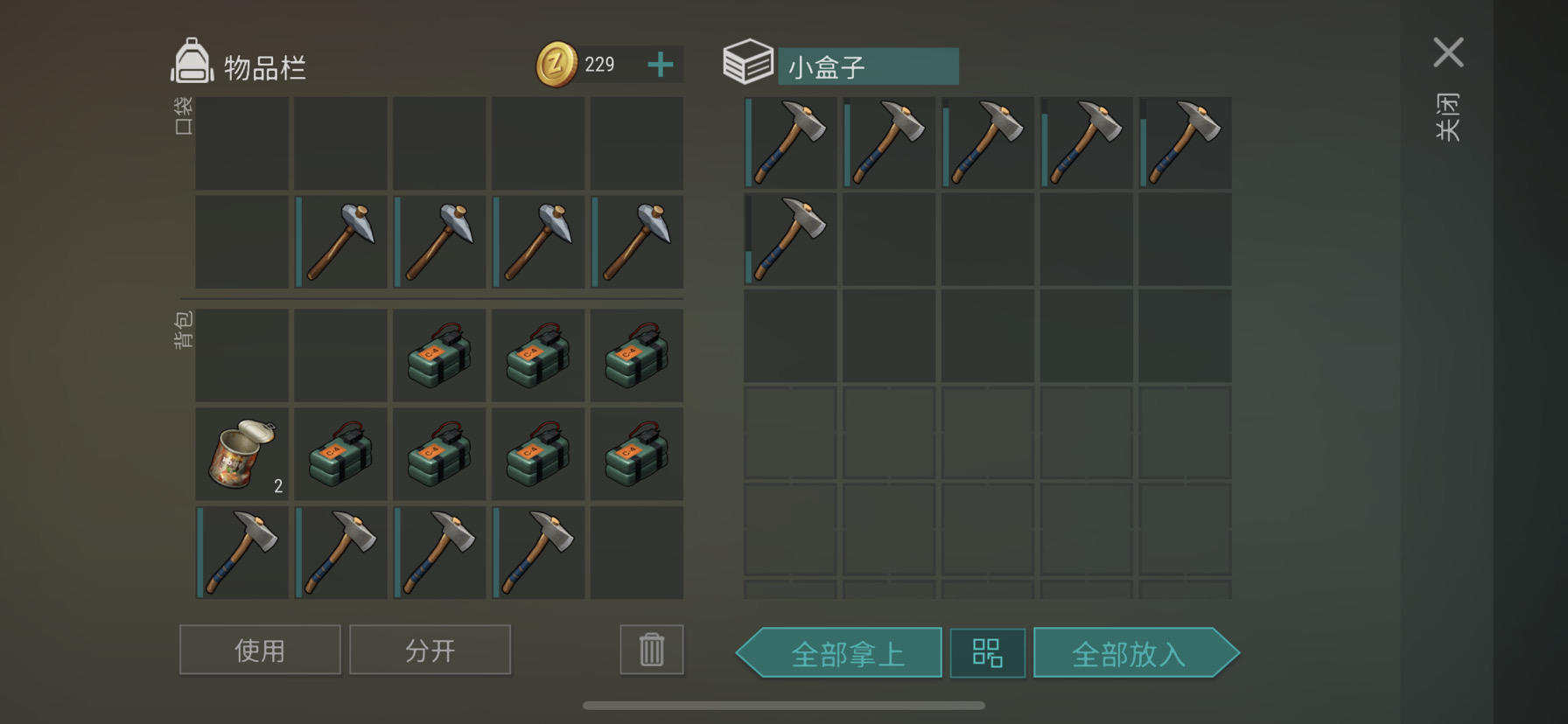Select the first C4 explosive in backpack
This screenshot has width=1568, height=724.
click(x=439, y=356)
